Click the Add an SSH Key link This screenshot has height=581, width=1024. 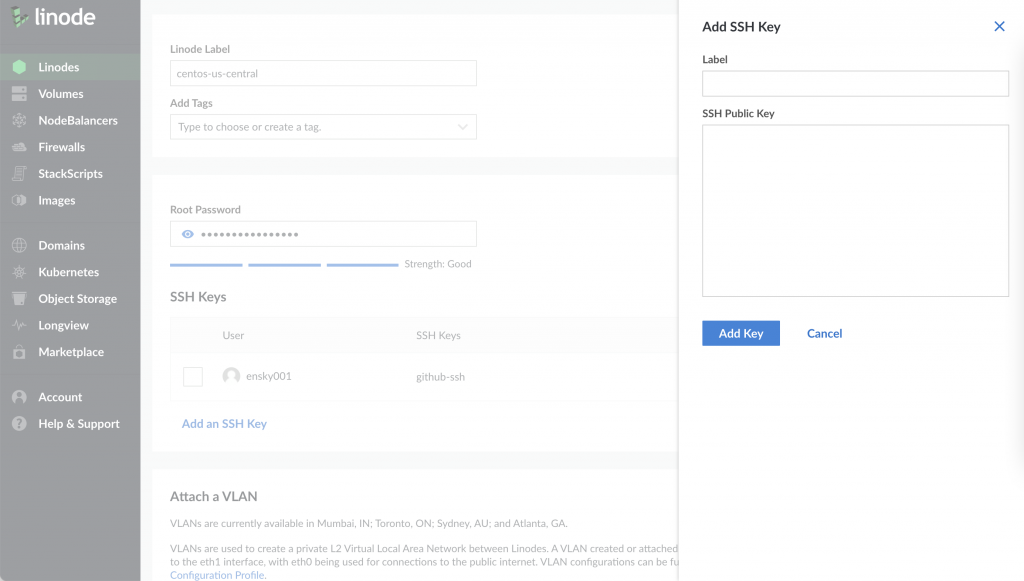pos(224,424)
